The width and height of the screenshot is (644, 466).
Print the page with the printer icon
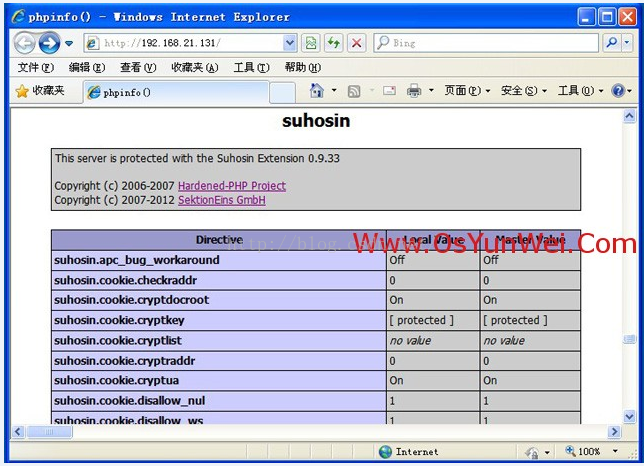point(414,91)
